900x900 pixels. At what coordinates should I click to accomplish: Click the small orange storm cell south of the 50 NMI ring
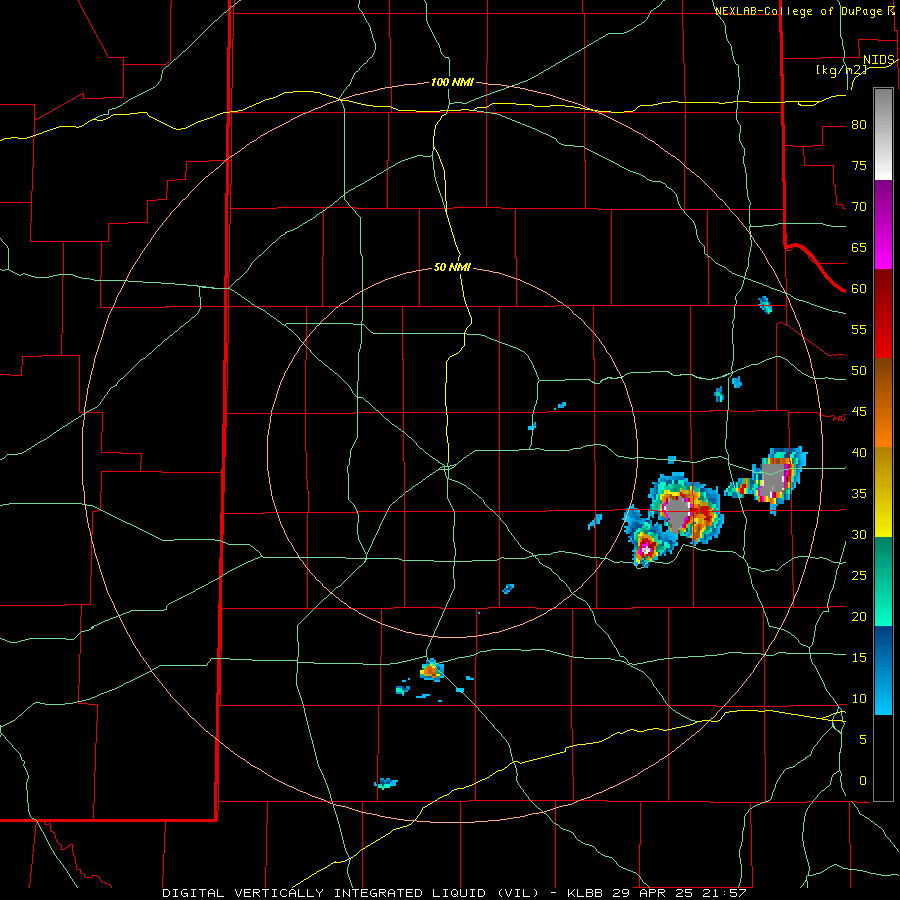click(432, 670)
